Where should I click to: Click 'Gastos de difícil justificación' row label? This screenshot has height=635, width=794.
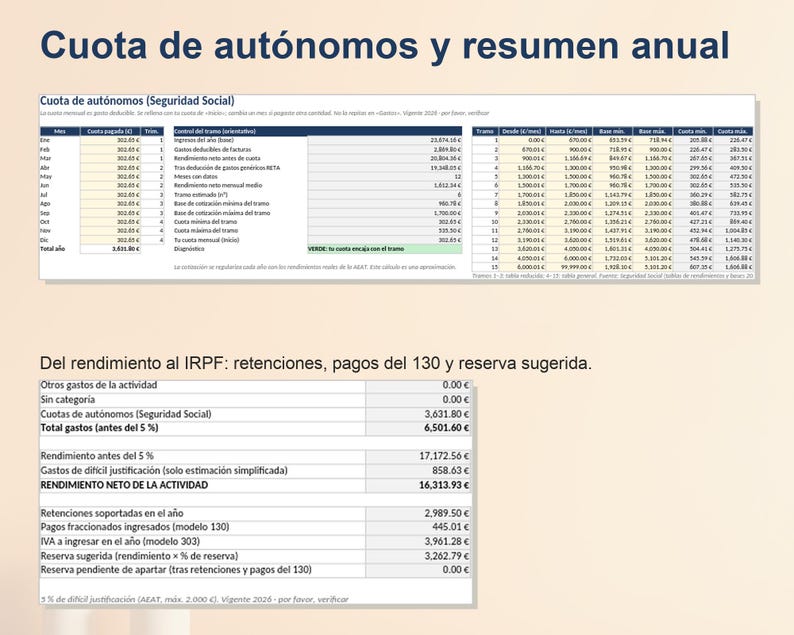tap(164, 470)
